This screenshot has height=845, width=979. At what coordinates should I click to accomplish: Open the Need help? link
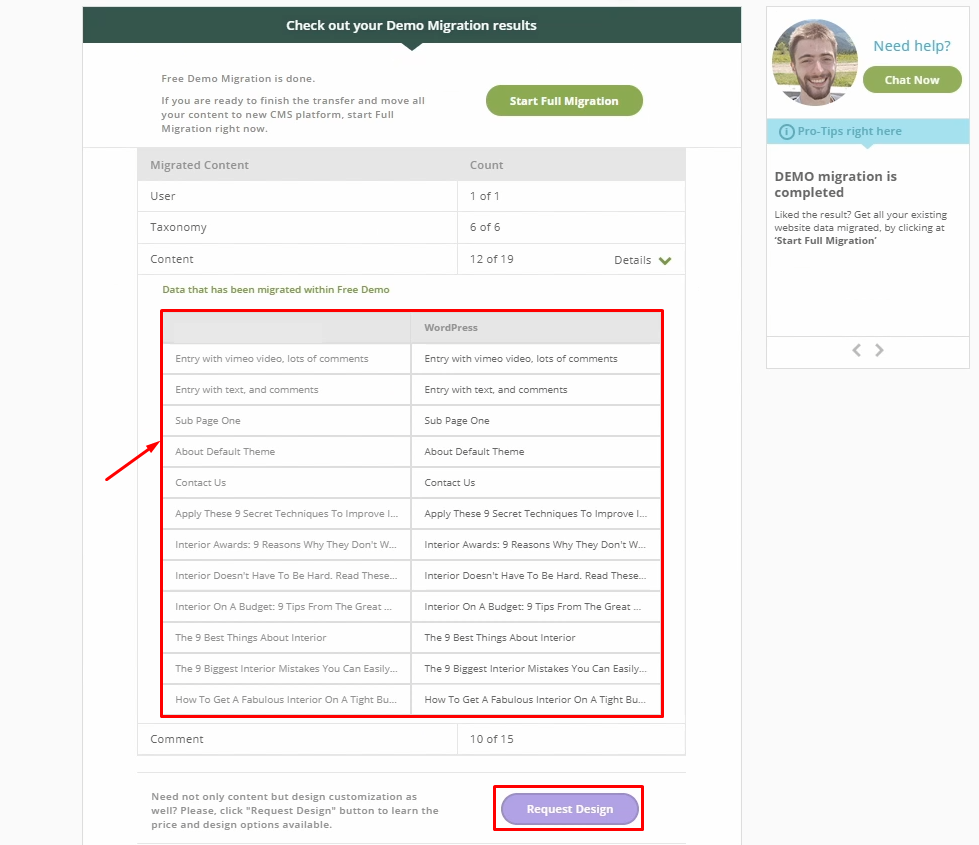[x=912, y=46]
